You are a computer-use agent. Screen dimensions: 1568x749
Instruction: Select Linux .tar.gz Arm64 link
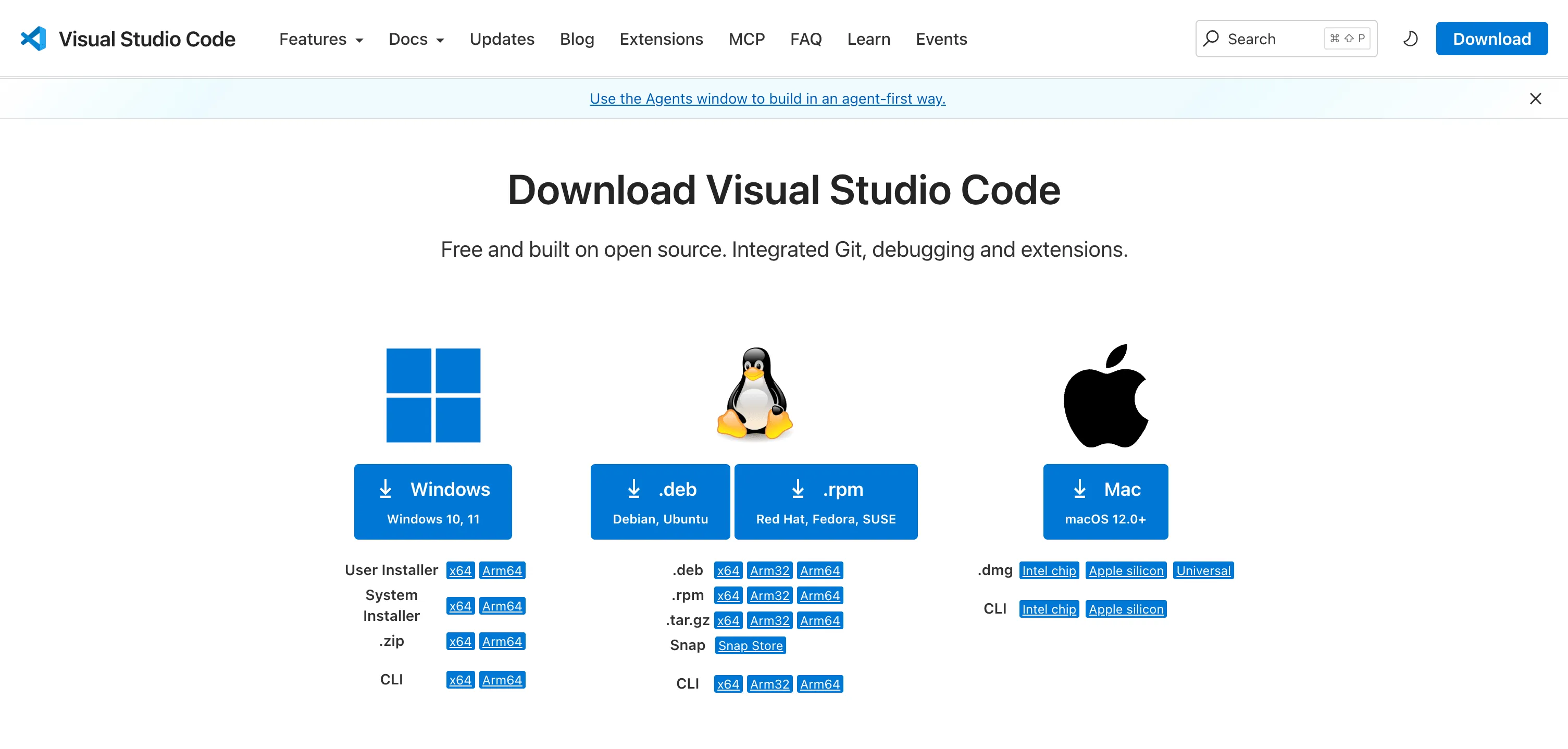[x=819, y=621]
